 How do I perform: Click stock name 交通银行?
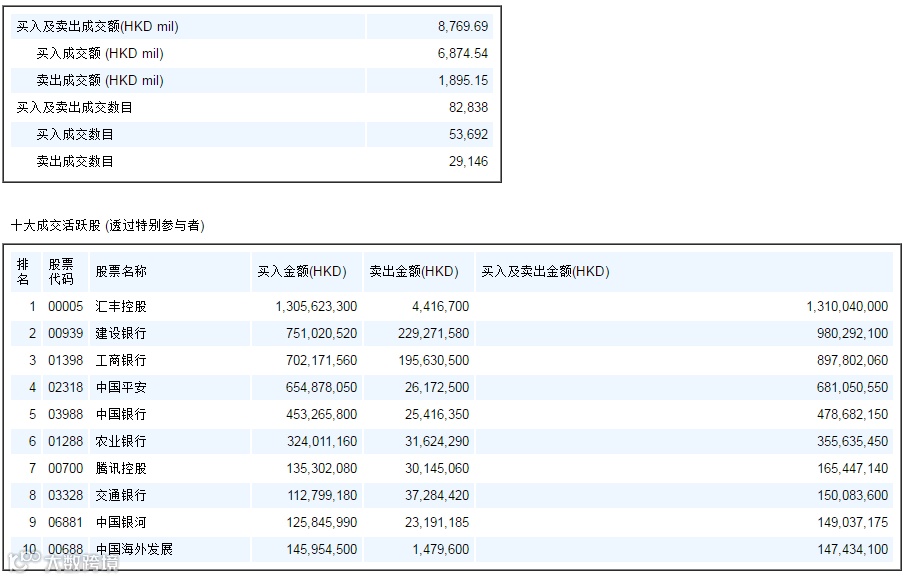121,495
